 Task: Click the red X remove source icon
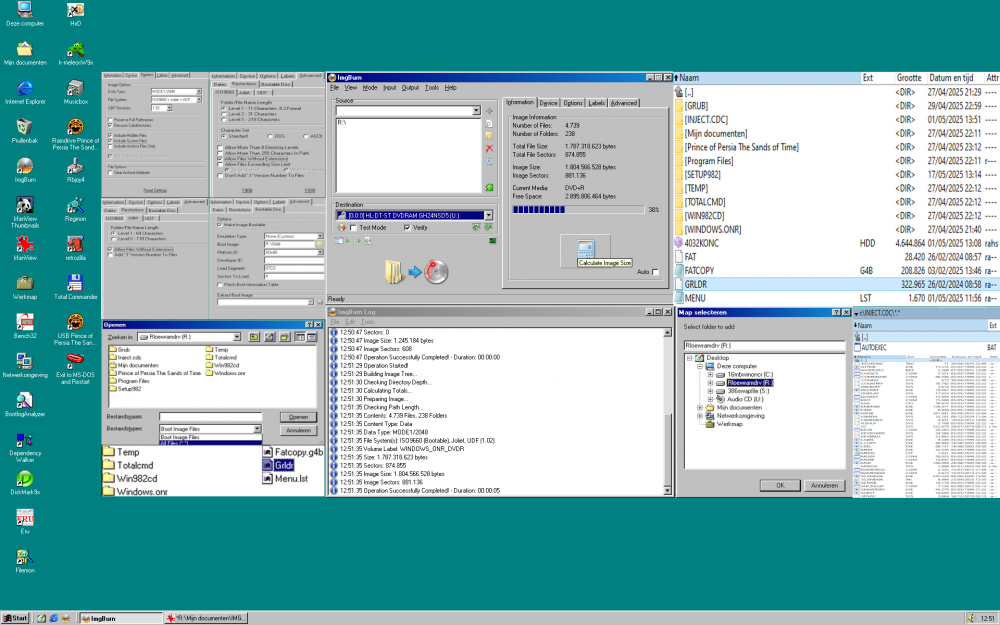coord(489,148)
